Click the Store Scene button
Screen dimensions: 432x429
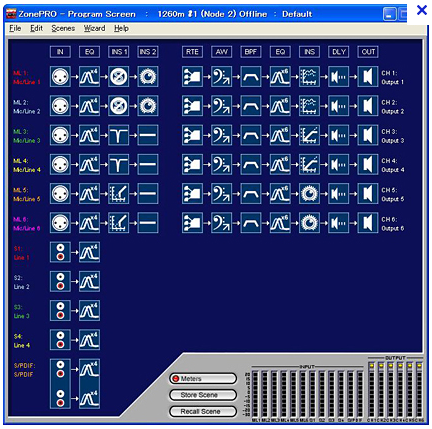tap(203, 395)
